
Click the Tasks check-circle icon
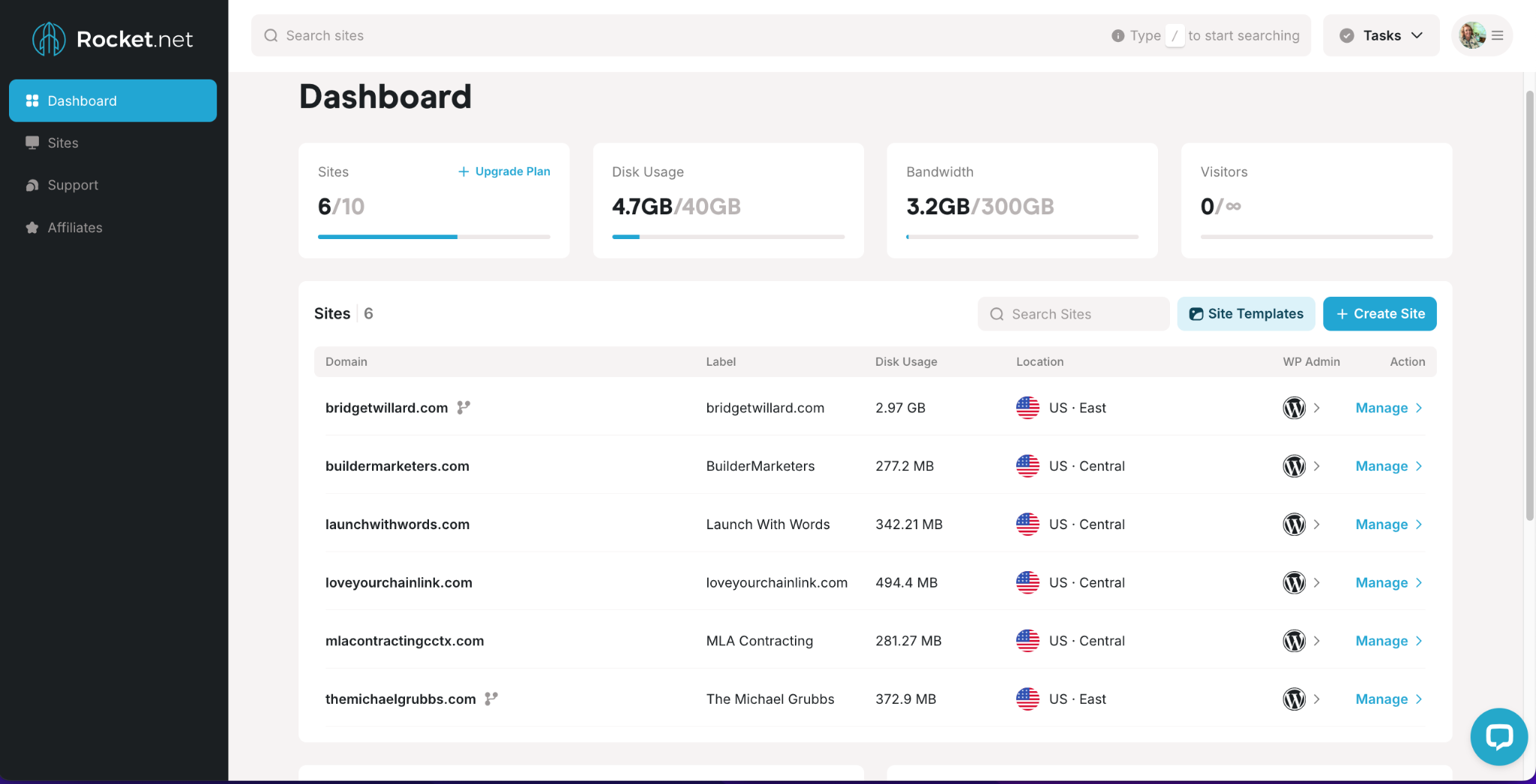tap(1347, 35)
